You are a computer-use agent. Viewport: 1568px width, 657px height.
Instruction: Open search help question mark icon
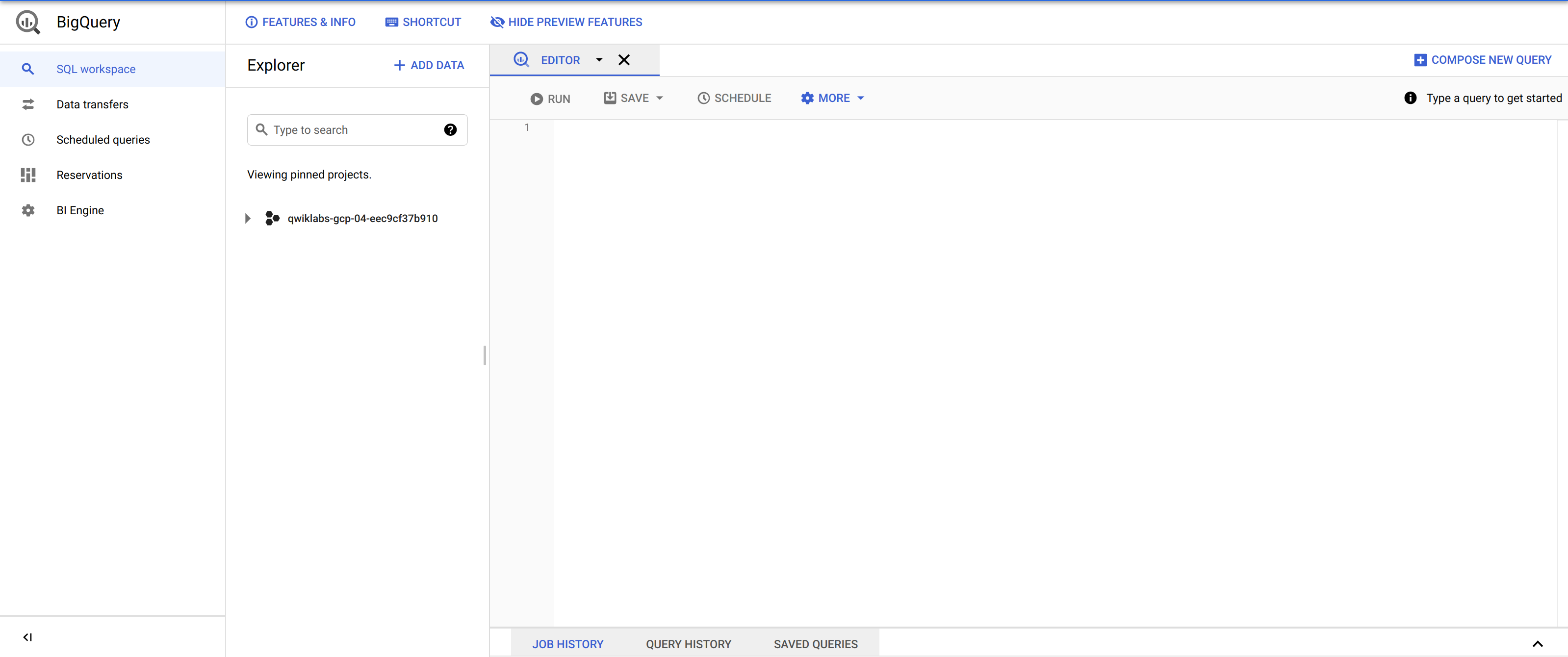450,130
